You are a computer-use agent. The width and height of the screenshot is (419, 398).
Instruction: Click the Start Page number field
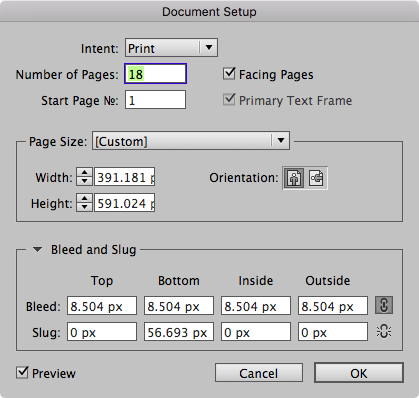coord(155,100)
